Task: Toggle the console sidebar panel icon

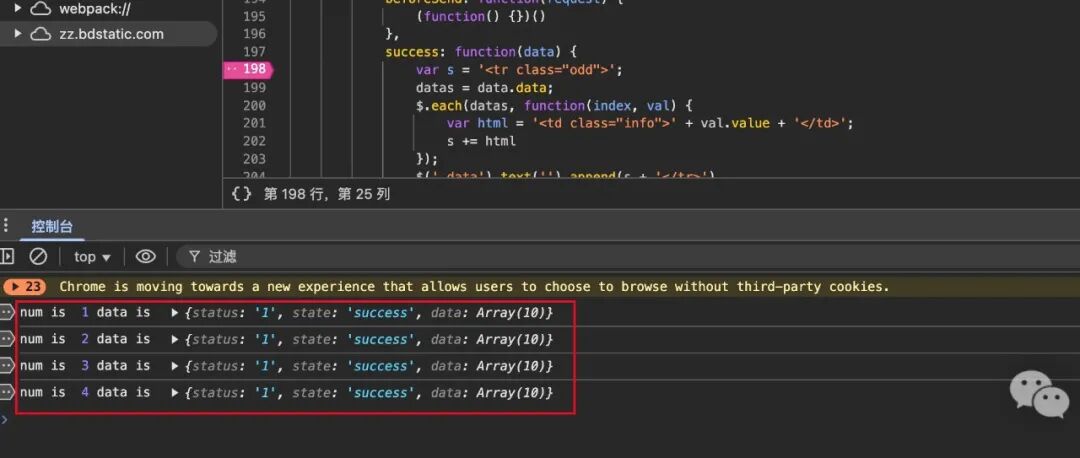Action: [7, 257]
